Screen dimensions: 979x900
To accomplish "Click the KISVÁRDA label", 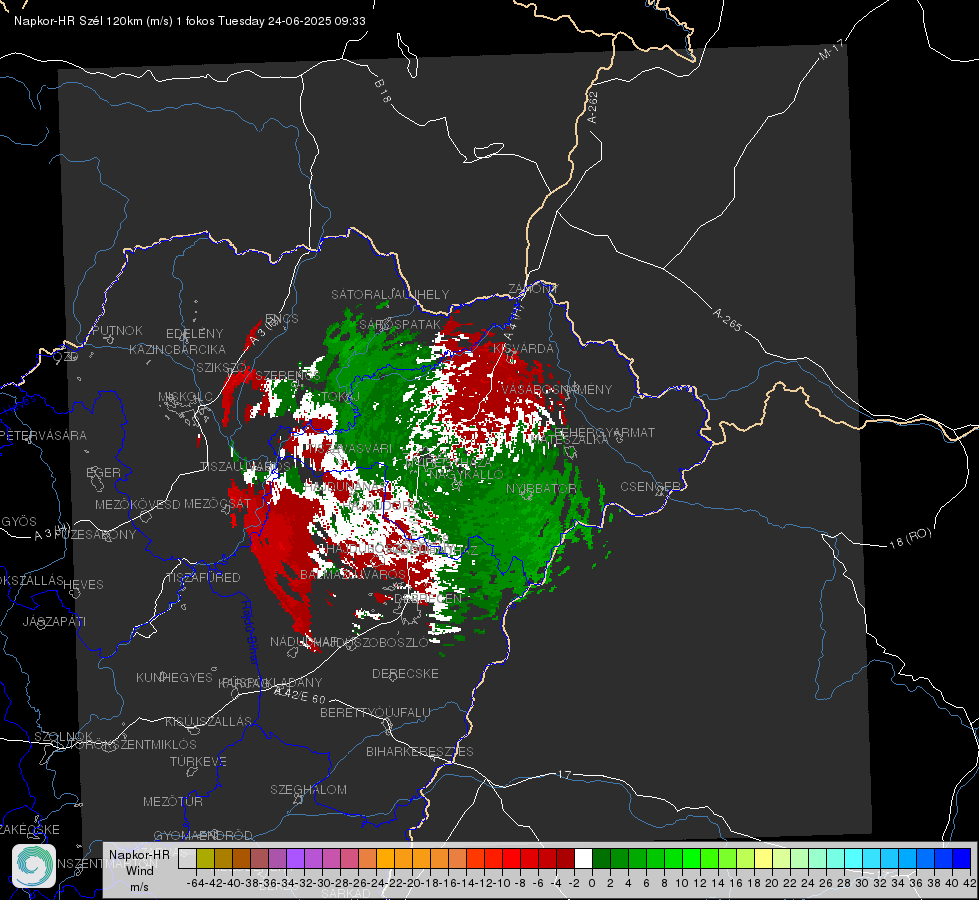I will point(523,349).
